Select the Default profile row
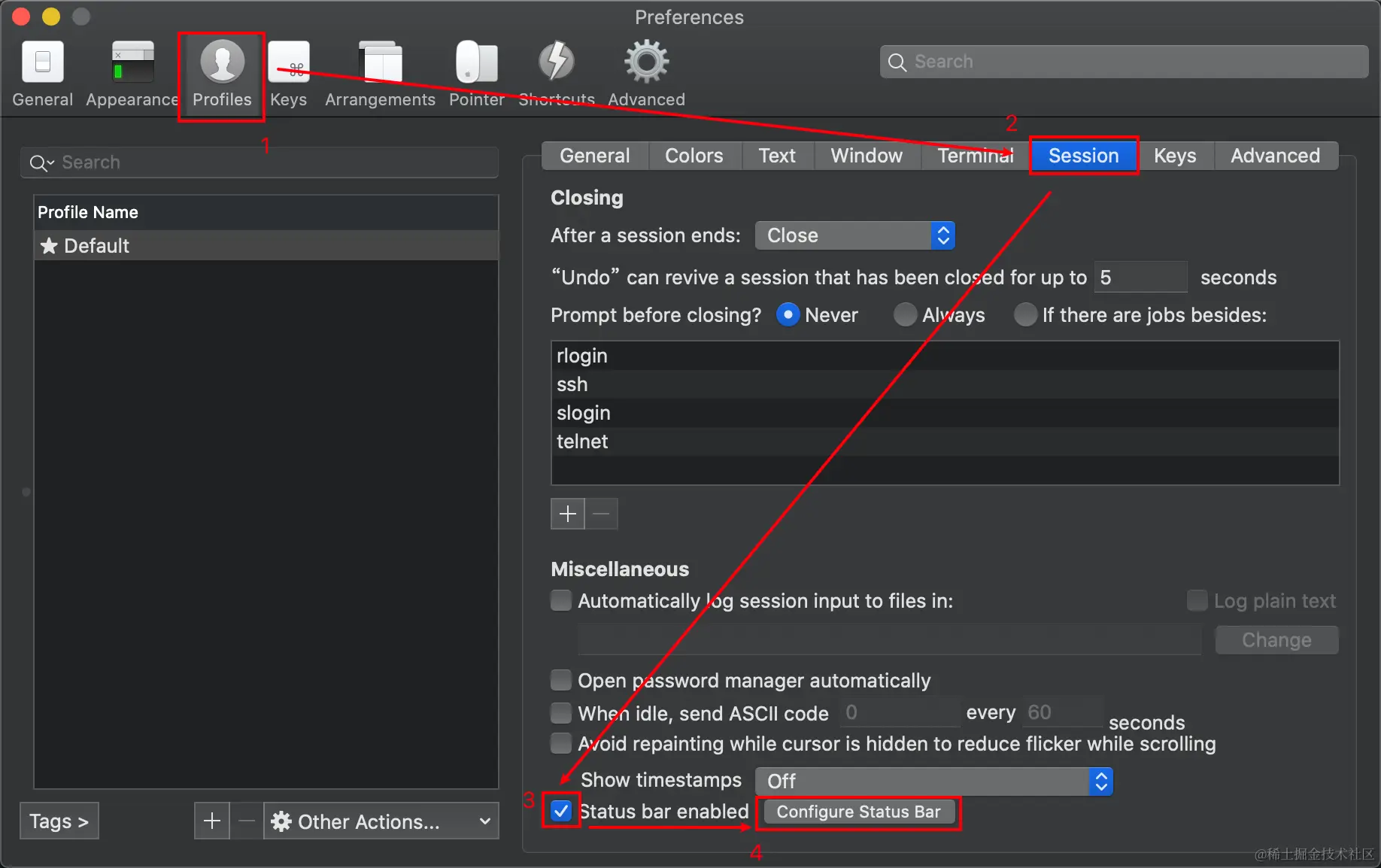1381x868 pixels. (x=266, y=246)
